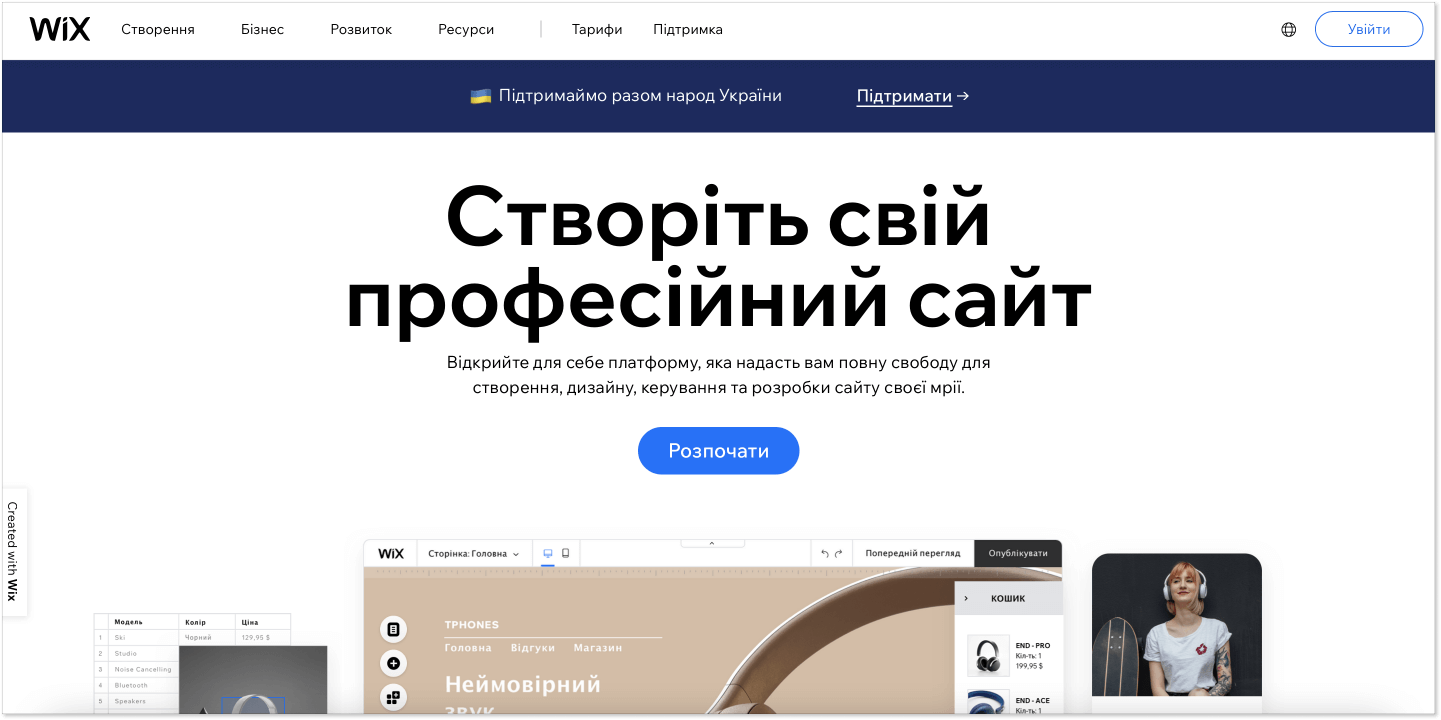This screenshot has width=1441, height=720.
Task: Open the Ресурси menu item
Action: click(466, 30)
